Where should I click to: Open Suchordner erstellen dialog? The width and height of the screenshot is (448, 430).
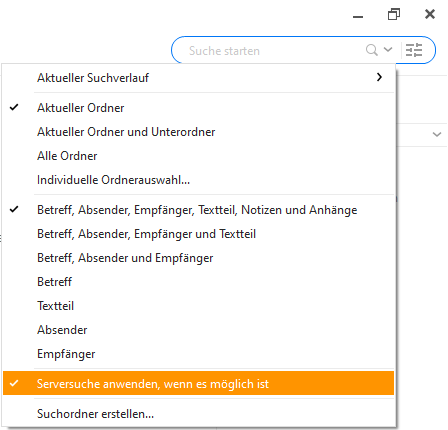tap(198, 414)
